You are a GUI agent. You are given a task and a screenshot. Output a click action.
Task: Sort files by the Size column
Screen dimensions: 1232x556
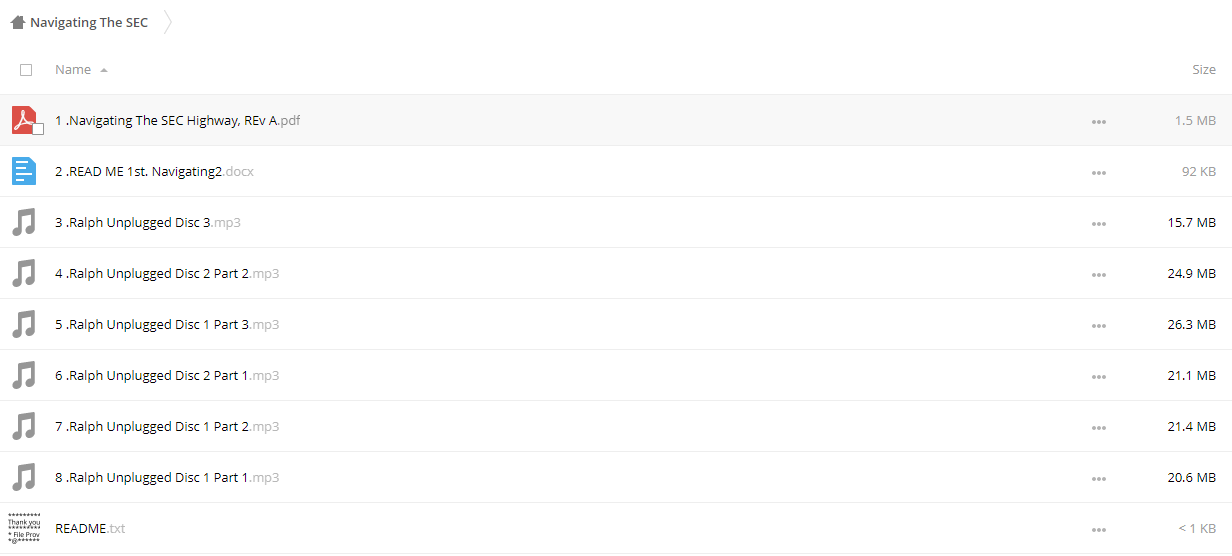(x=1204, y=70)
